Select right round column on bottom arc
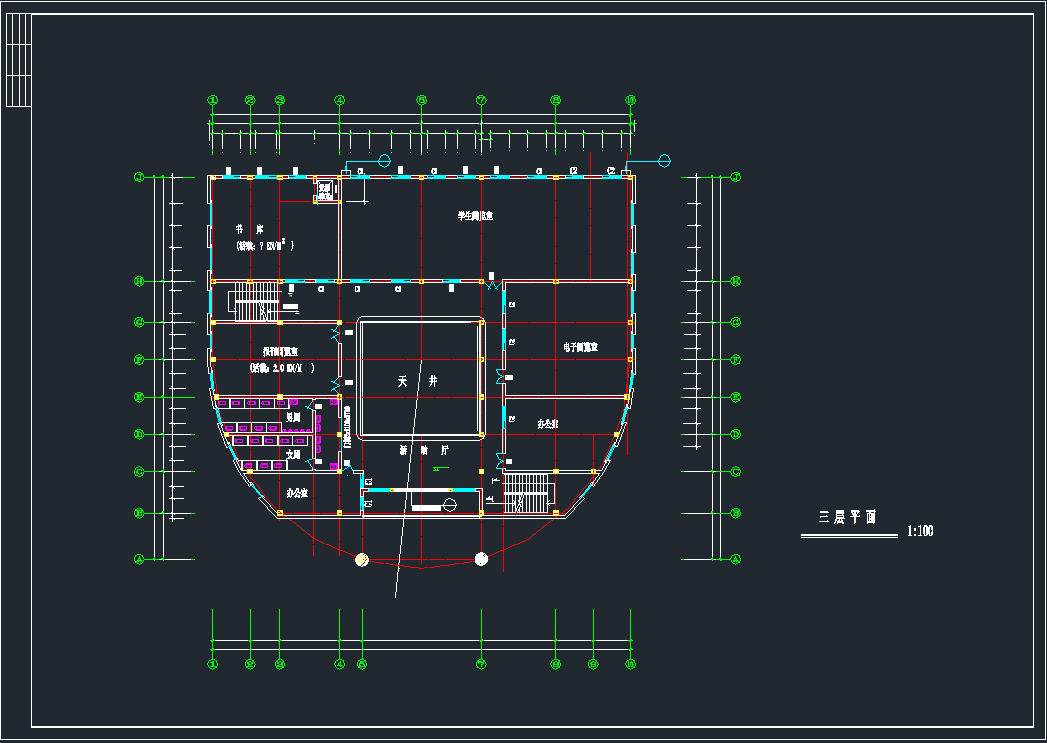 click(x=481, y=559)
